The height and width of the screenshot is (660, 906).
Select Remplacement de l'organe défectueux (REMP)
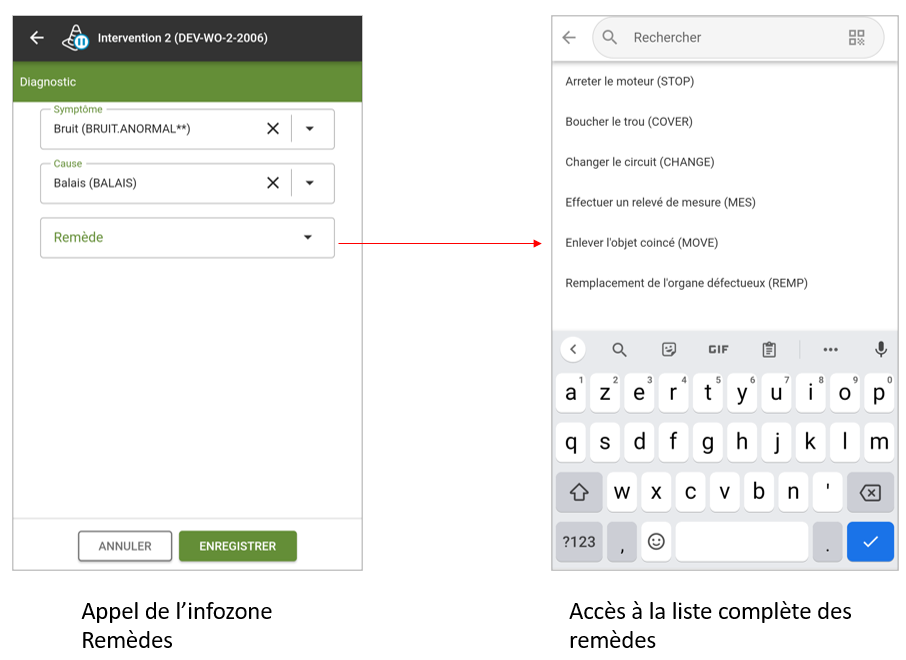click(x=686, y=283)
